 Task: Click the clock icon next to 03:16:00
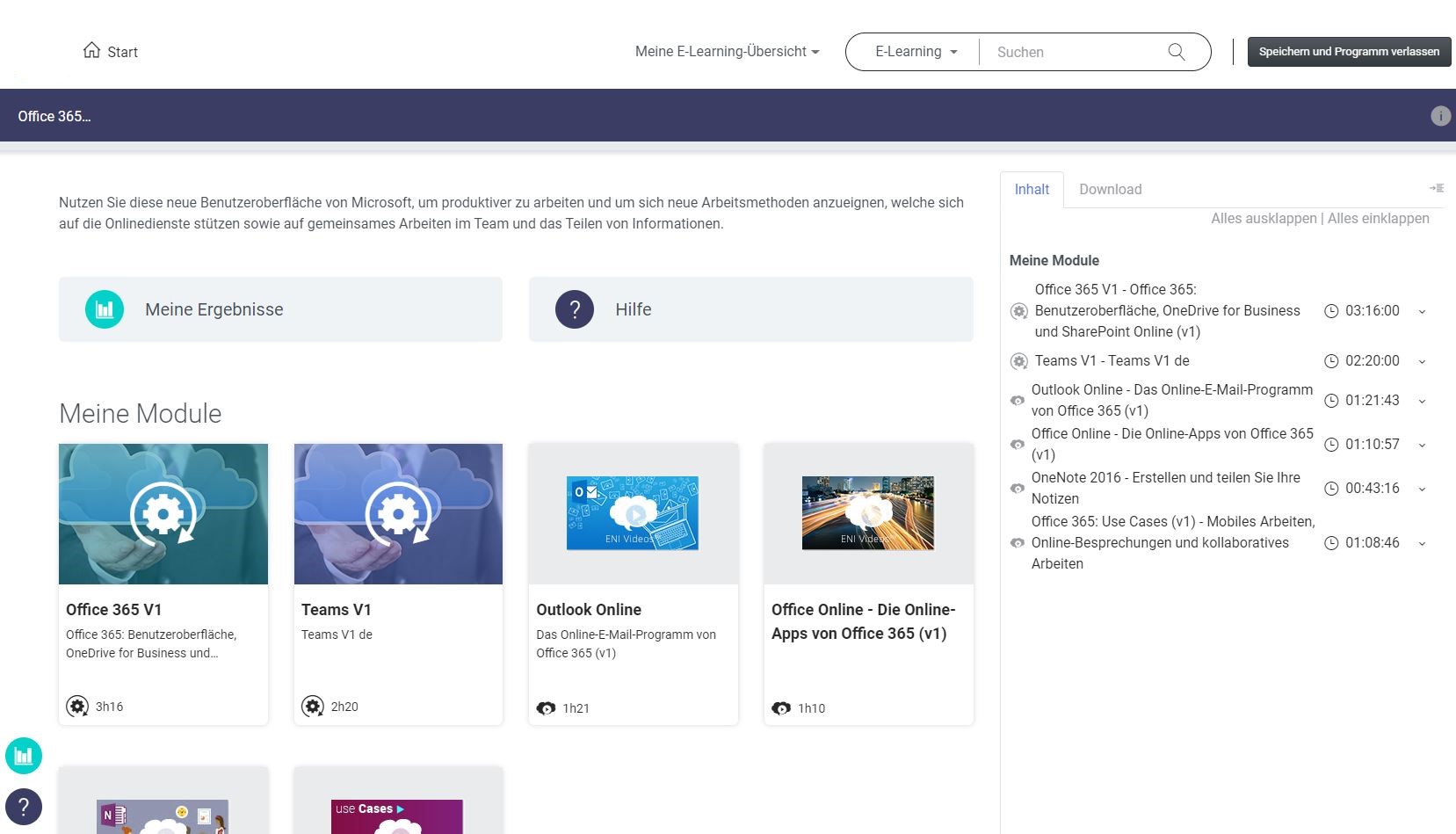tap(1331, 311)
